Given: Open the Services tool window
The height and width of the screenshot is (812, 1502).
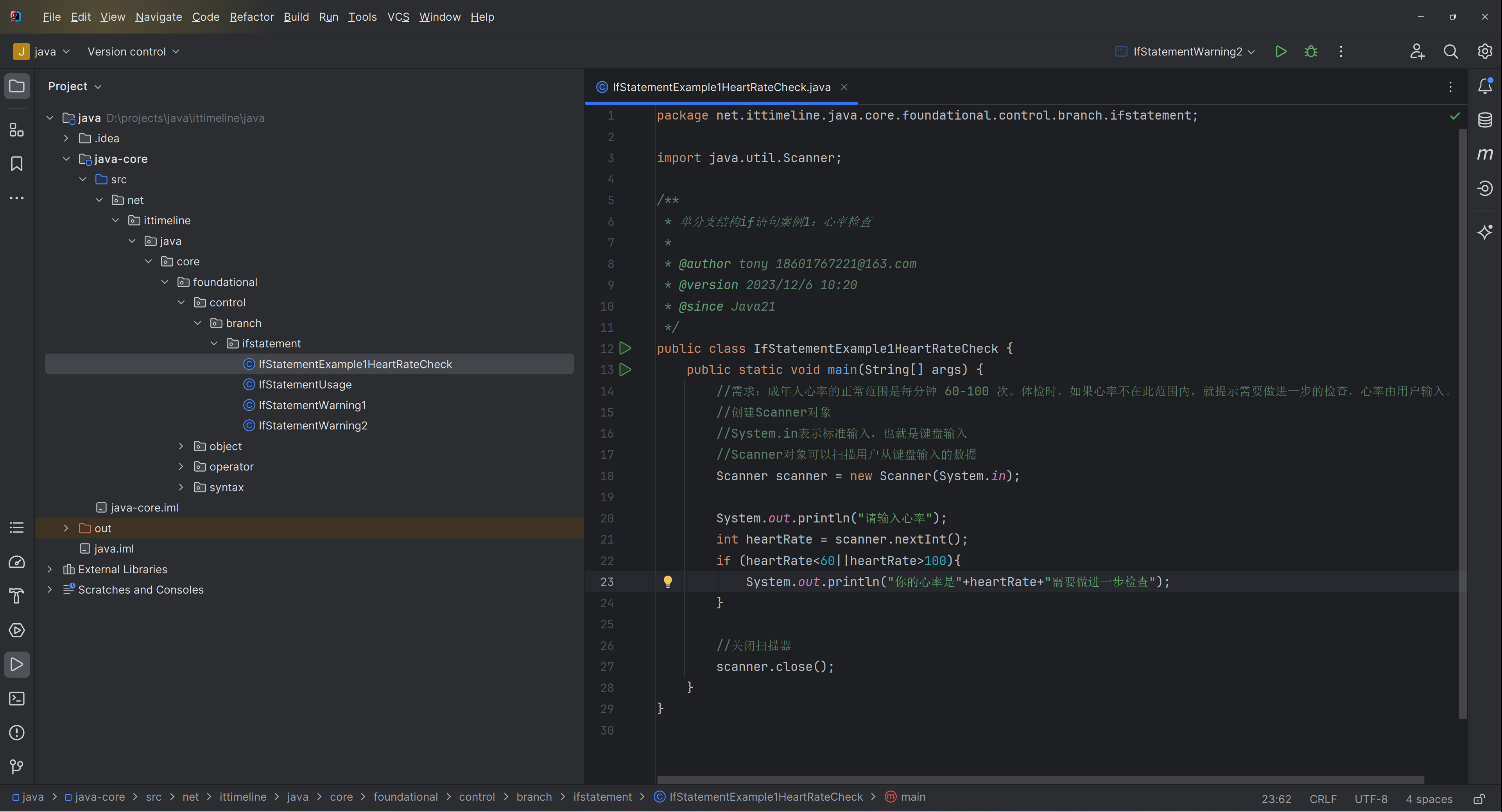Looking at the screenshot, I should (17, 630).
